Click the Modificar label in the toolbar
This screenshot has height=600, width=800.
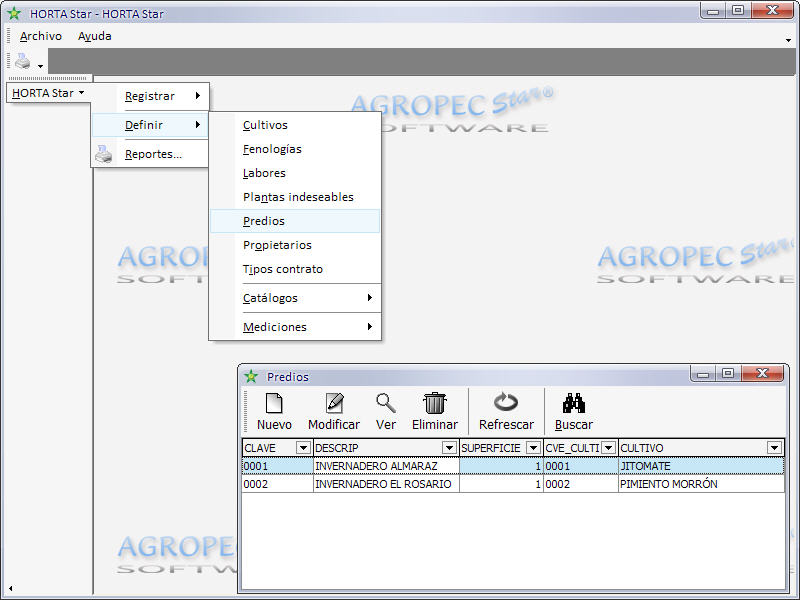pos(334,424)
